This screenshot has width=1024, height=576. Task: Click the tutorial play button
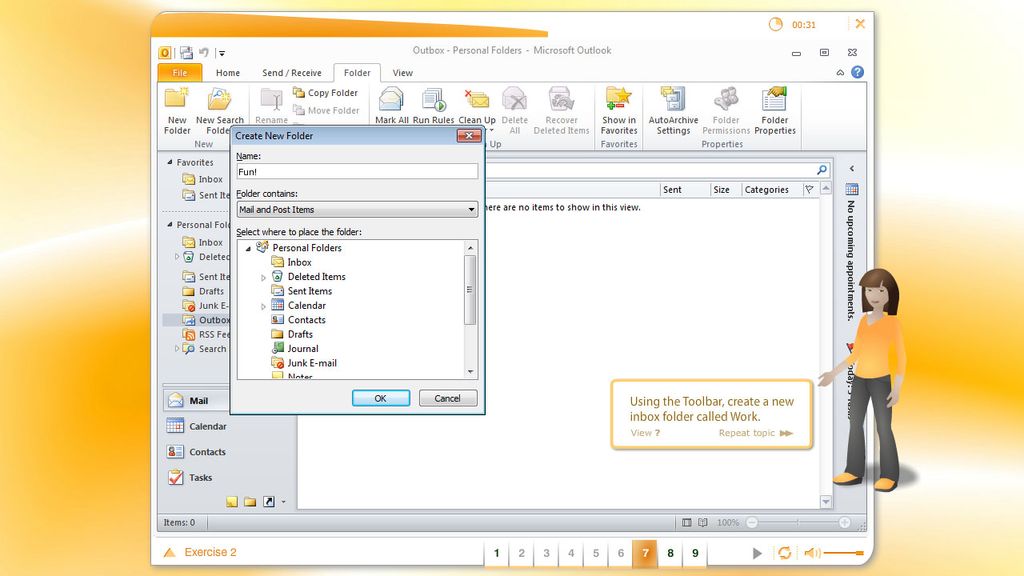click(757, 553)
